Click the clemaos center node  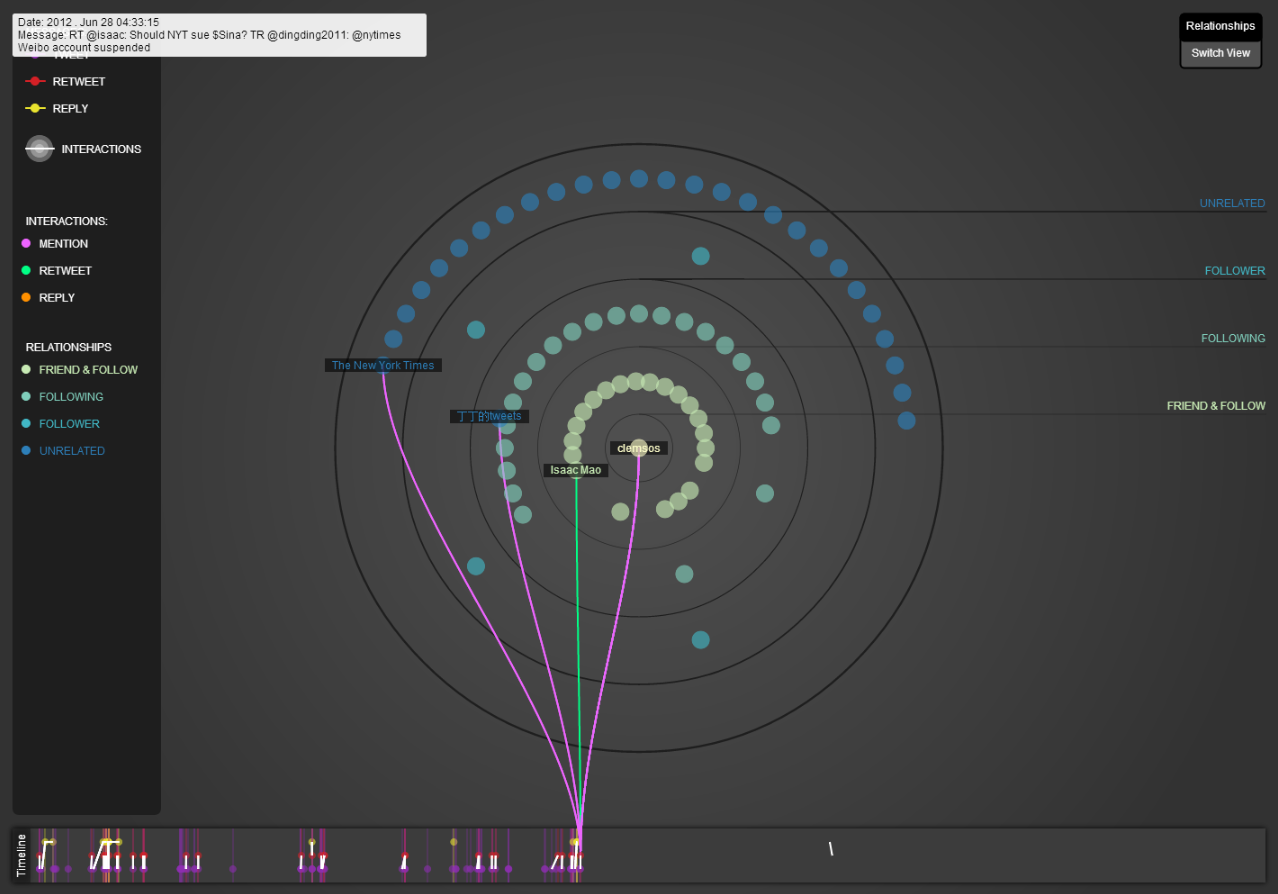pyautogui.click(x=639, y=448)
